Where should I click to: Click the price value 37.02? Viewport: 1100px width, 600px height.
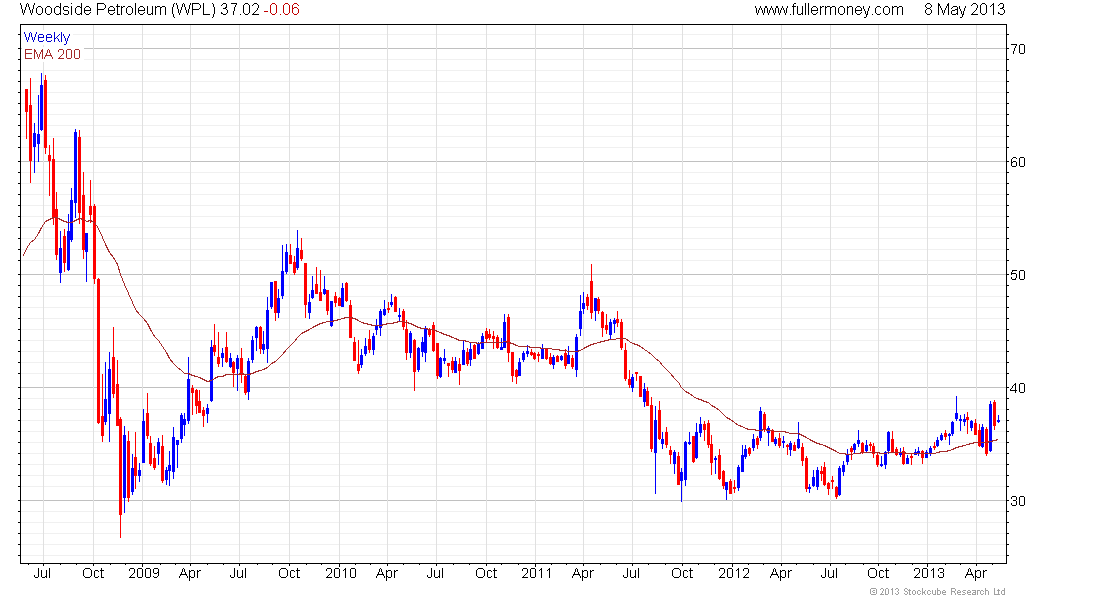pos(240,10)
